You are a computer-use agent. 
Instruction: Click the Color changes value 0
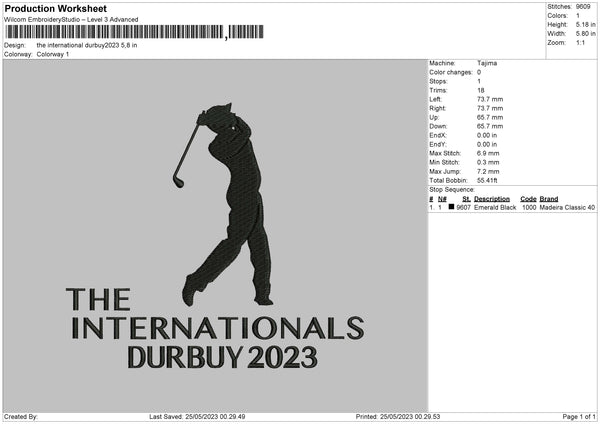coord(479,72)
